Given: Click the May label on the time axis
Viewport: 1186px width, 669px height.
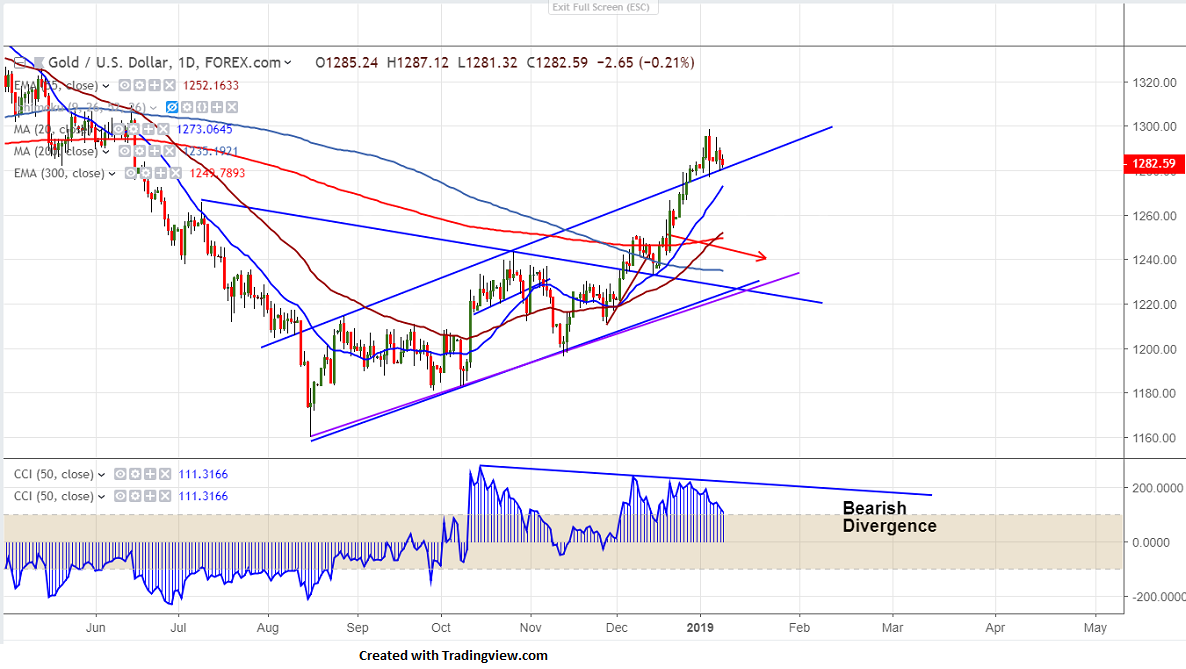Looking at the screenshot, I should tap(1094, 627).
